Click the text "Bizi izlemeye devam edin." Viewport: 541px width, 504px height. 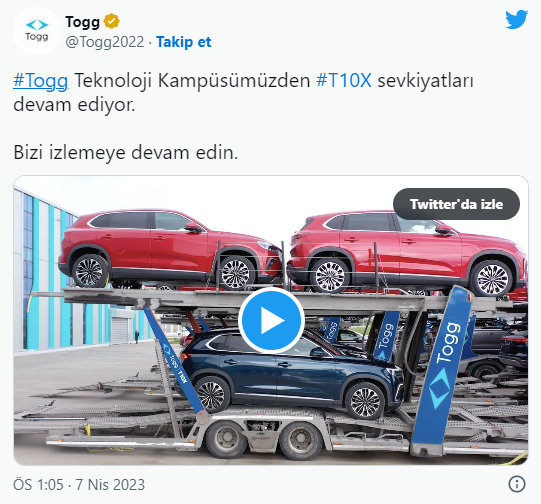tap(126, 152)
